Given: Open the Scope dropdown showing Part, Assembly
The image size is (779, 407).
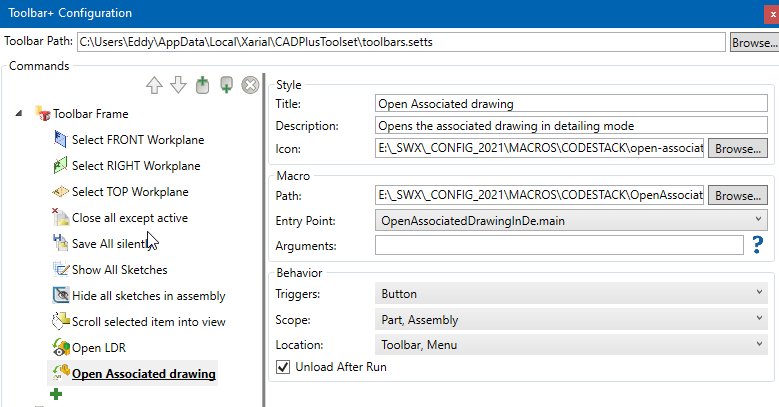Looking at the screenshot, I should [571, 320].
